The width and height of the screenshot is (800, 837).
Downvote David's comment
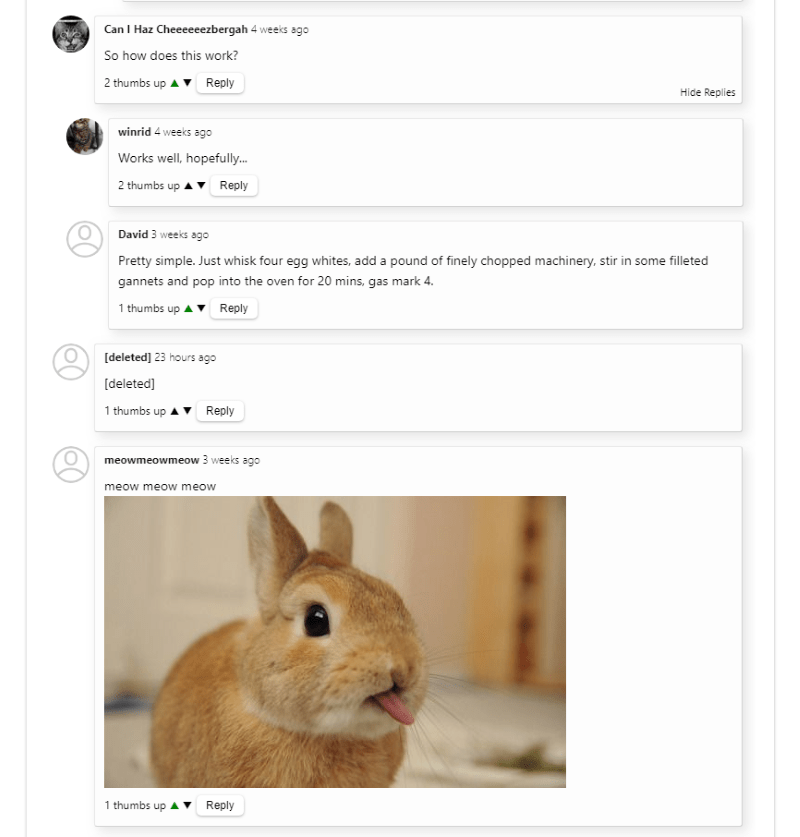(201, 308)
